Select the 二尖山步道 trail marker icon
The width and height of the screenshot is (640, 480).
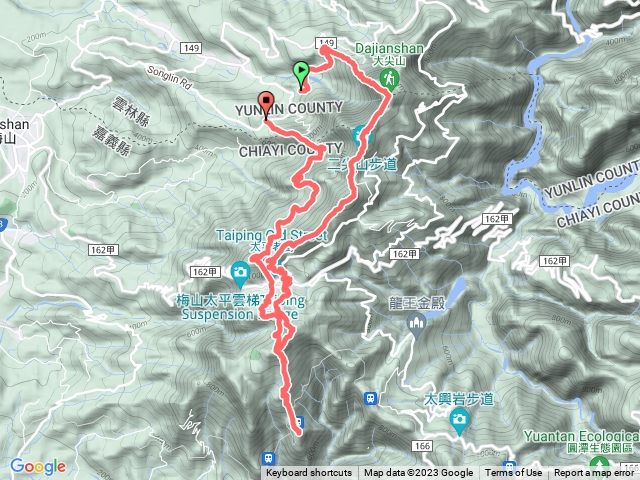(x=361, y=136)
